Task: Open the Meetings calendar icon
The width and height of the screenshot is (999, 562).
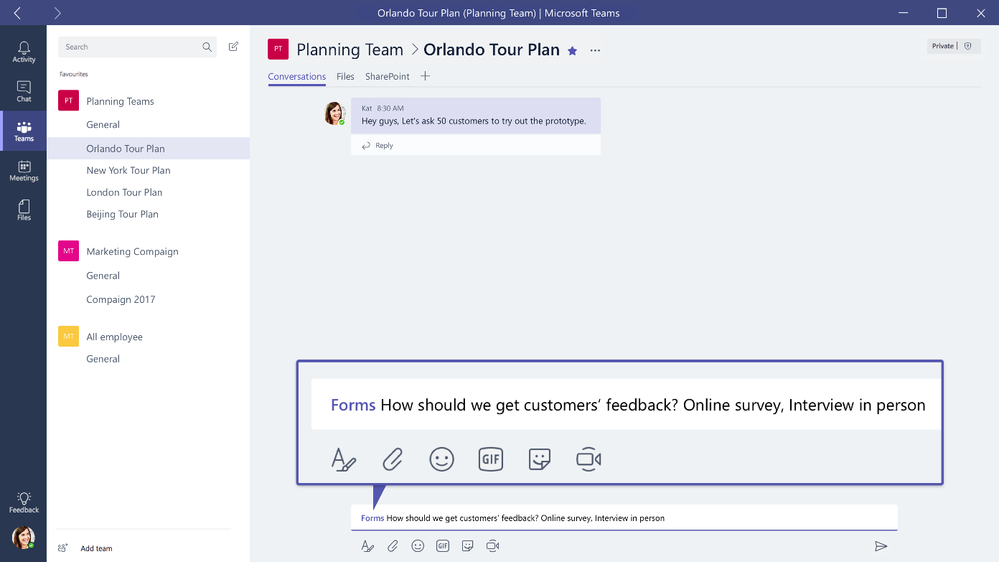Action: (x=24, y=171)
